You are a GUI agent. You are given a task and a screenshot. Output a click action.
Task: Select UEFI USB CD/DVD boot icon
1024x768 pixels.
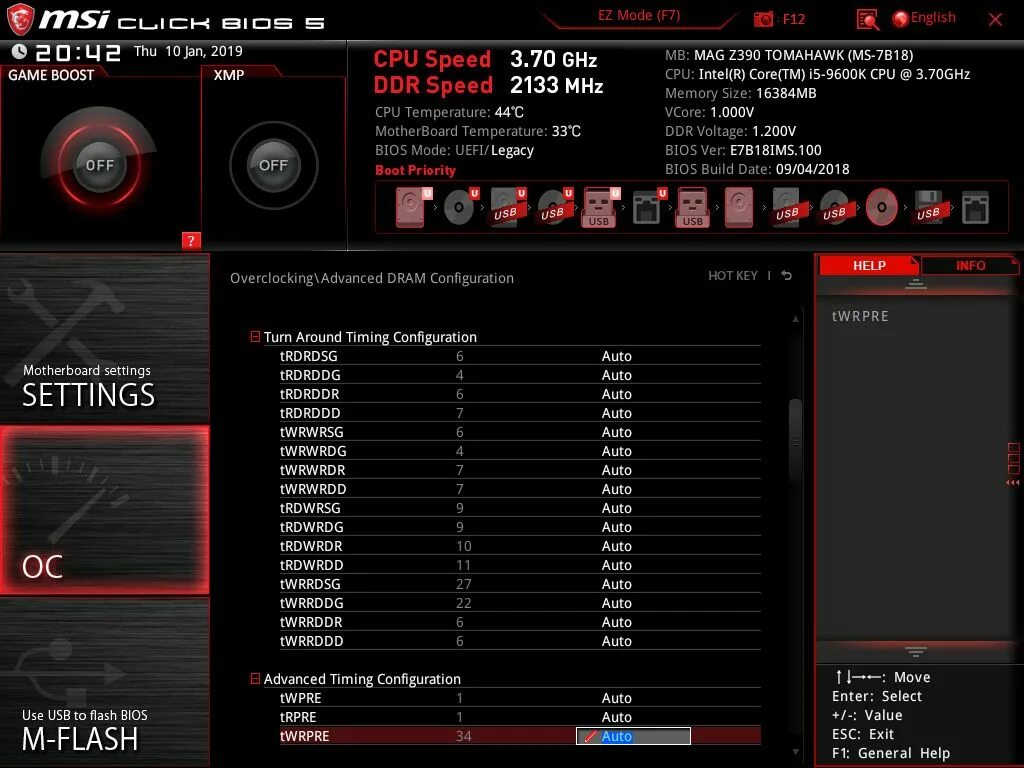tap(553, 208)
